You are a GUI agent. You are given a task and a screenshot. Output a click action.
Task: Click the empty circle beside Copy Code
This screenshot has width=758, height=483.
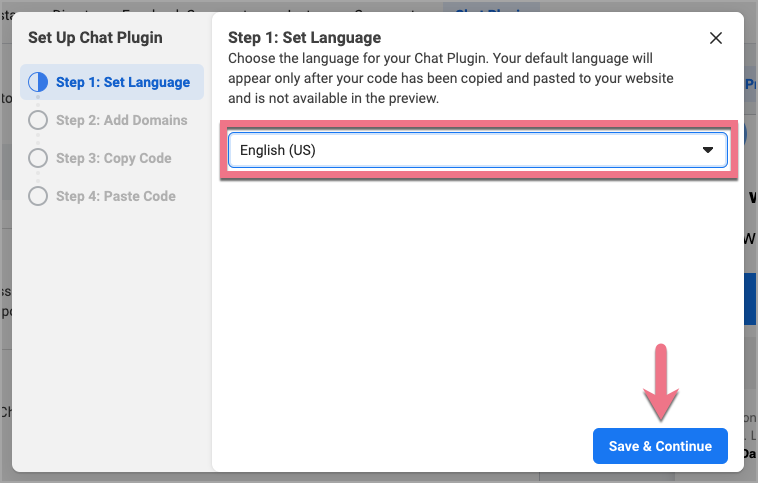point(38,158)
